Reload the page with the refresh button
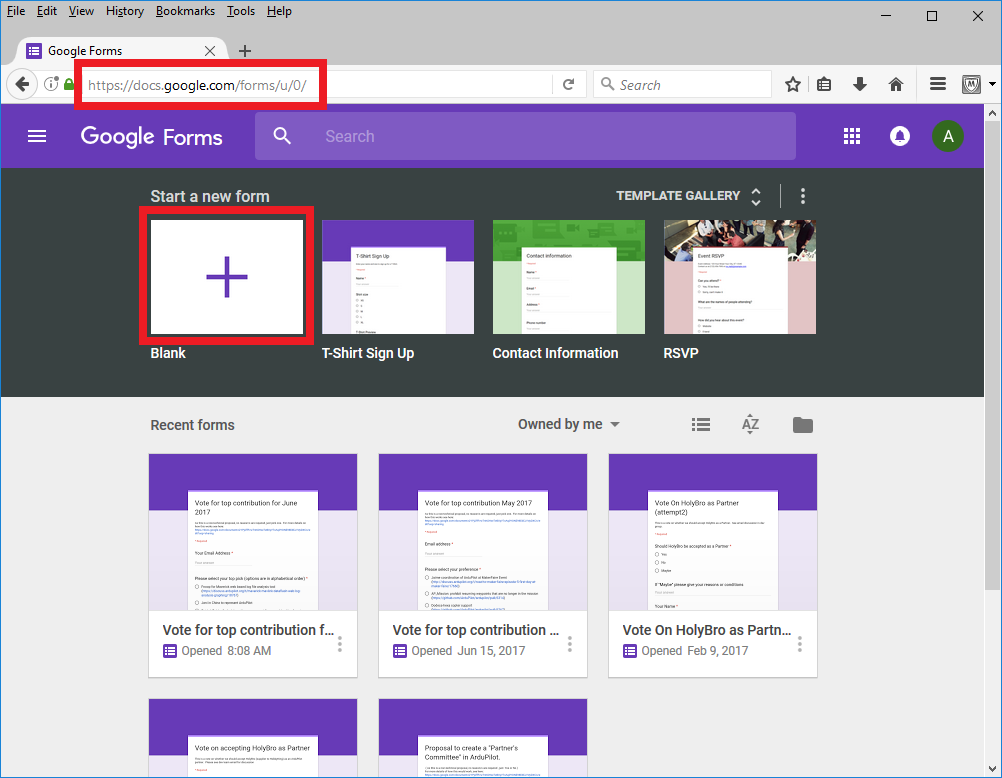Viewport: 1002px width, 778px height. (568, 85)
